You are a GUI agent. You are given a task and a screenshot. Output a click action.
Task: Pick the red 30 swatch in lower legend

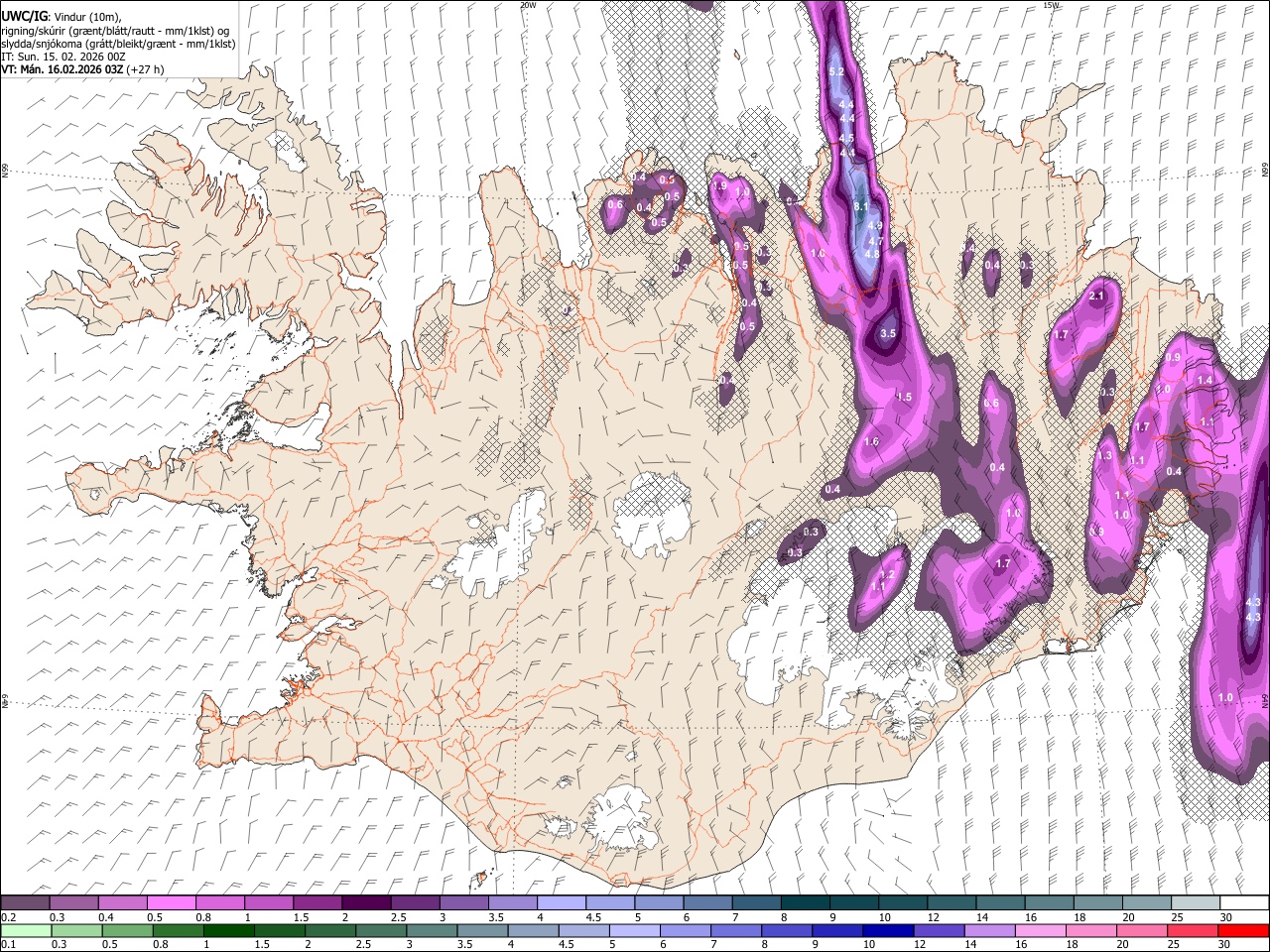tap(1243, 930)
